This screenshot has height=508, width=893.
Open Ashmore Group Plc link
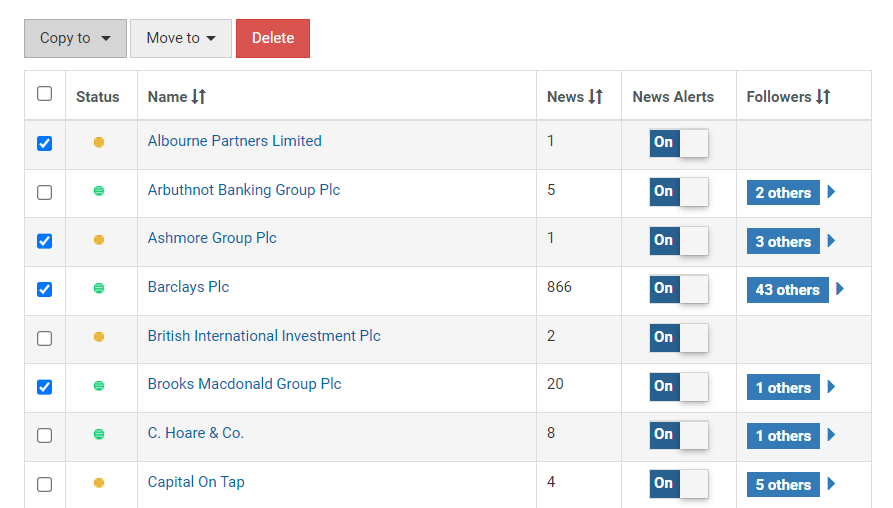pos(212,238)
